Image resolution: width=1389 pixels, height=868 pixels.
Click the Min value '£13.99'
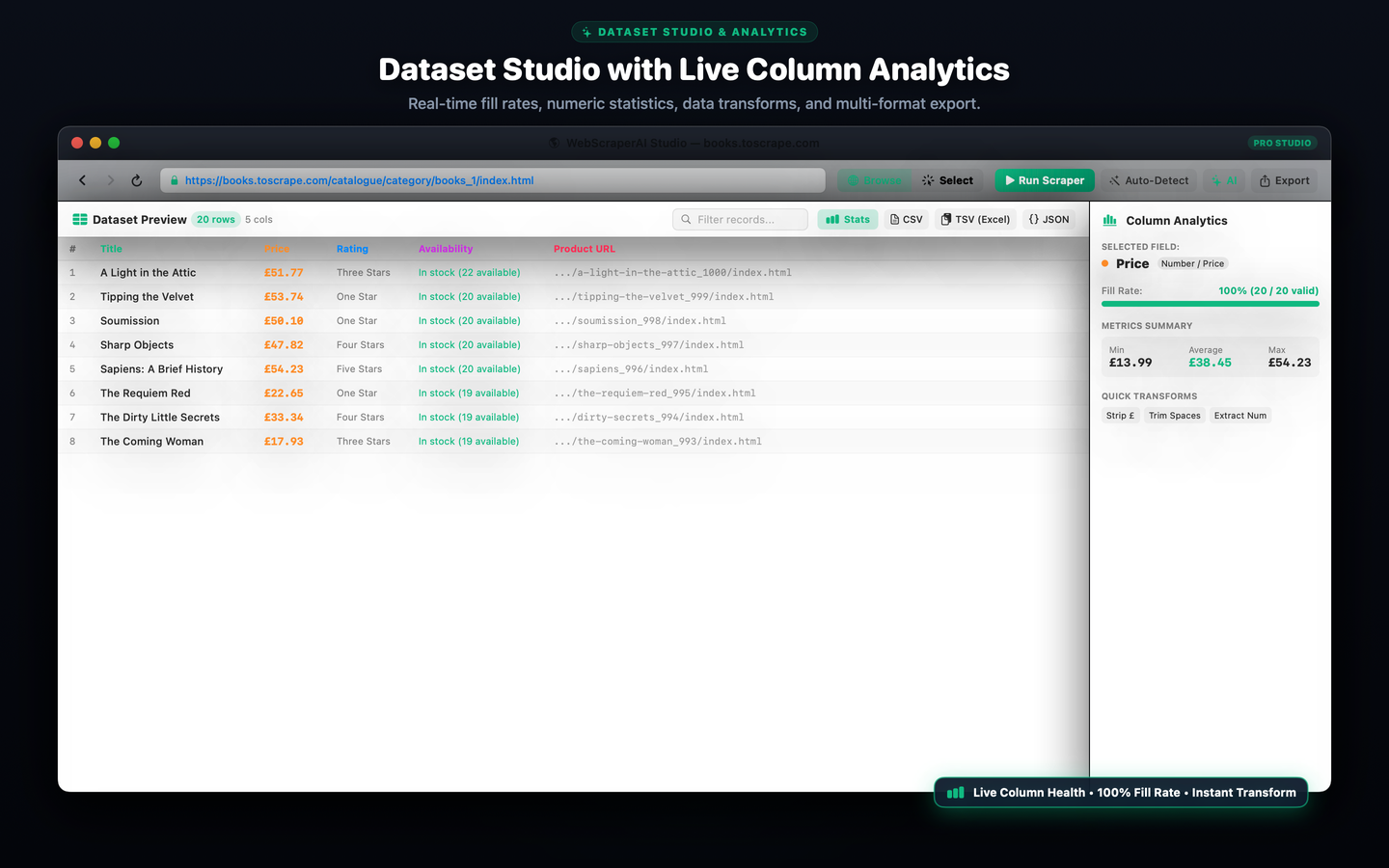(1130, 363)
